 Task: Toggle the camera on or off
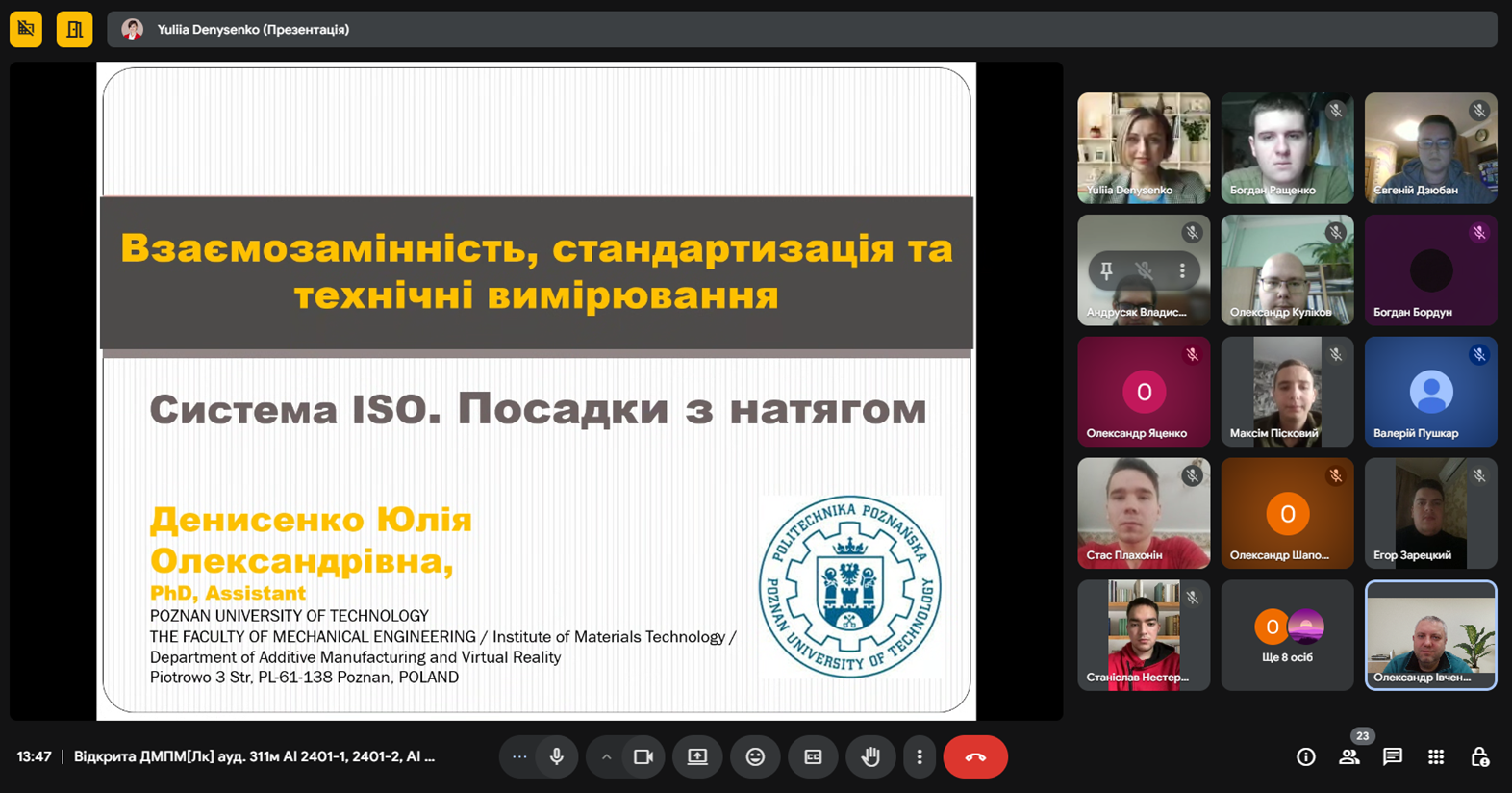pyautogui.click(x=643, y=757)
